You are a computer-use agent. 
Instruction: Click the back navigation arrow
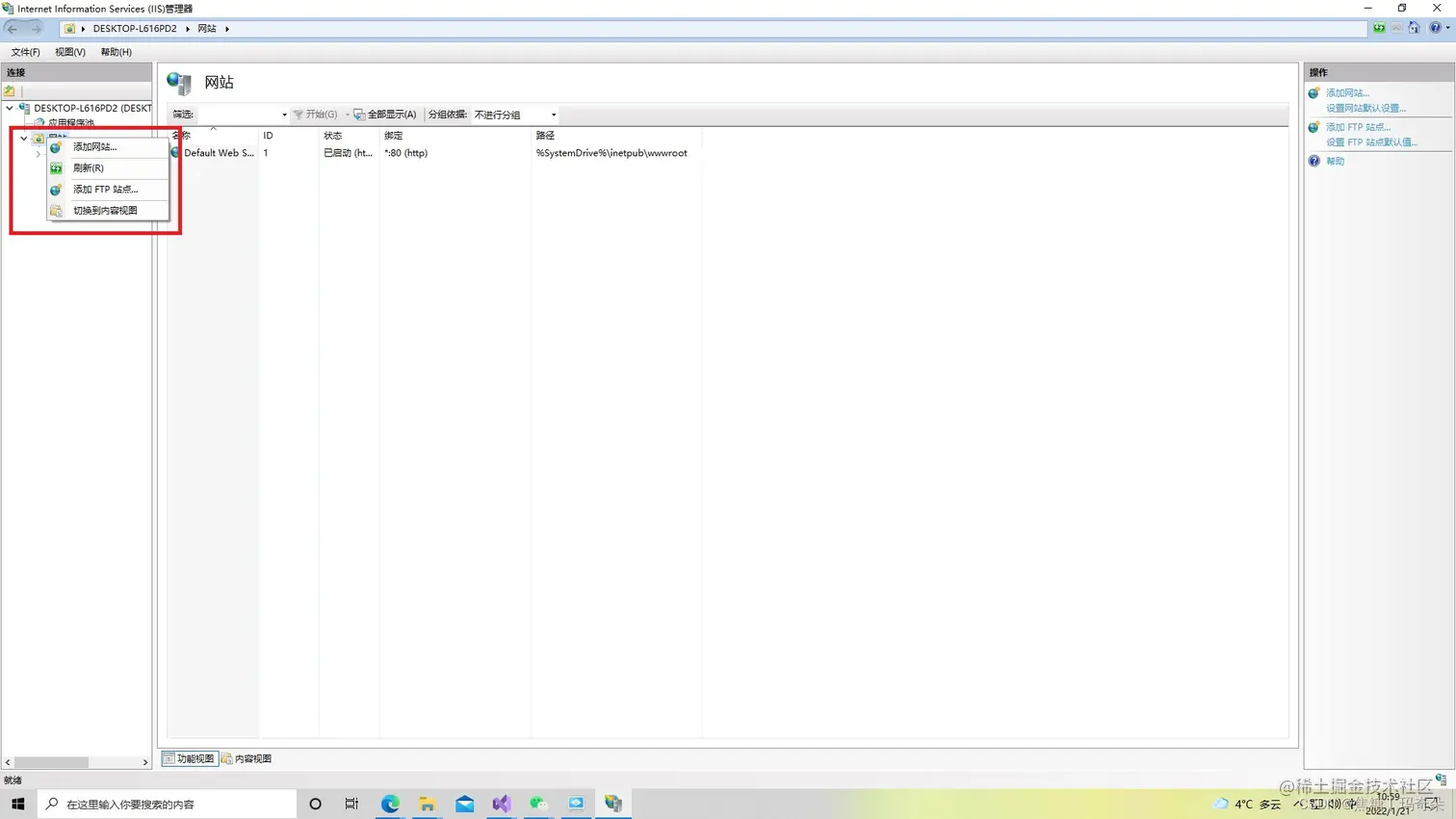13,29
